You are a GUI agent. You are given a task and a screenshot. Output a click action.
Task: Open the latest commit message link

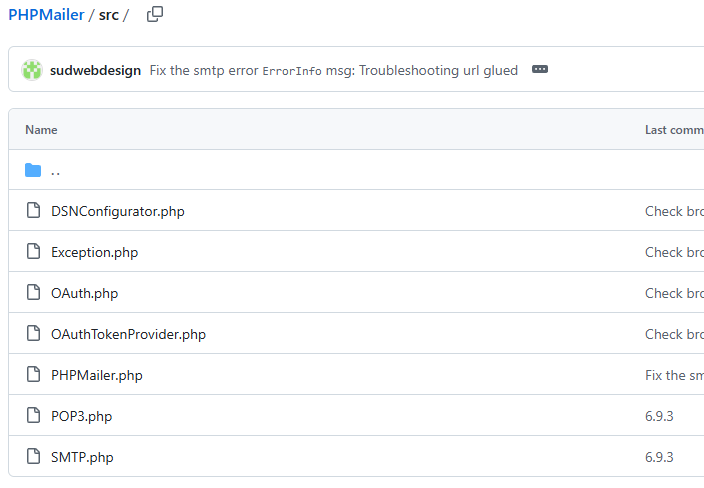(x=334, y=70)
